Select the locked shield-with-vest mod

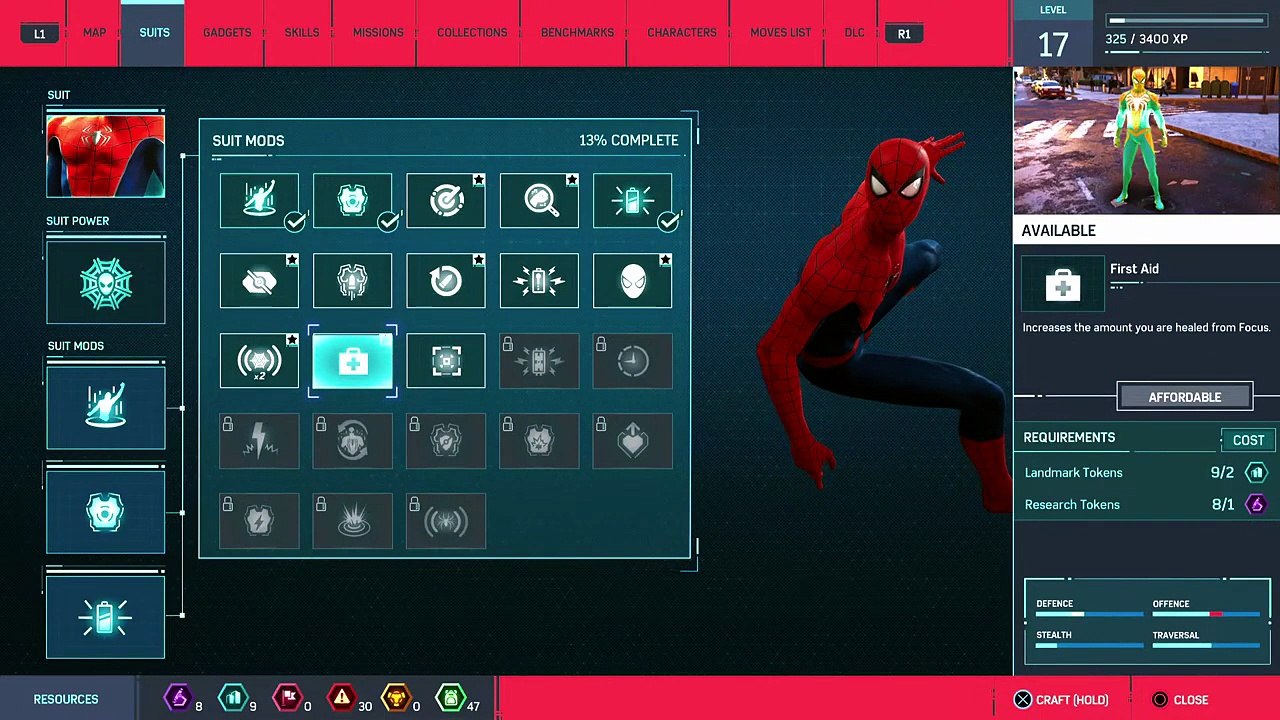(x=446, y=441)
